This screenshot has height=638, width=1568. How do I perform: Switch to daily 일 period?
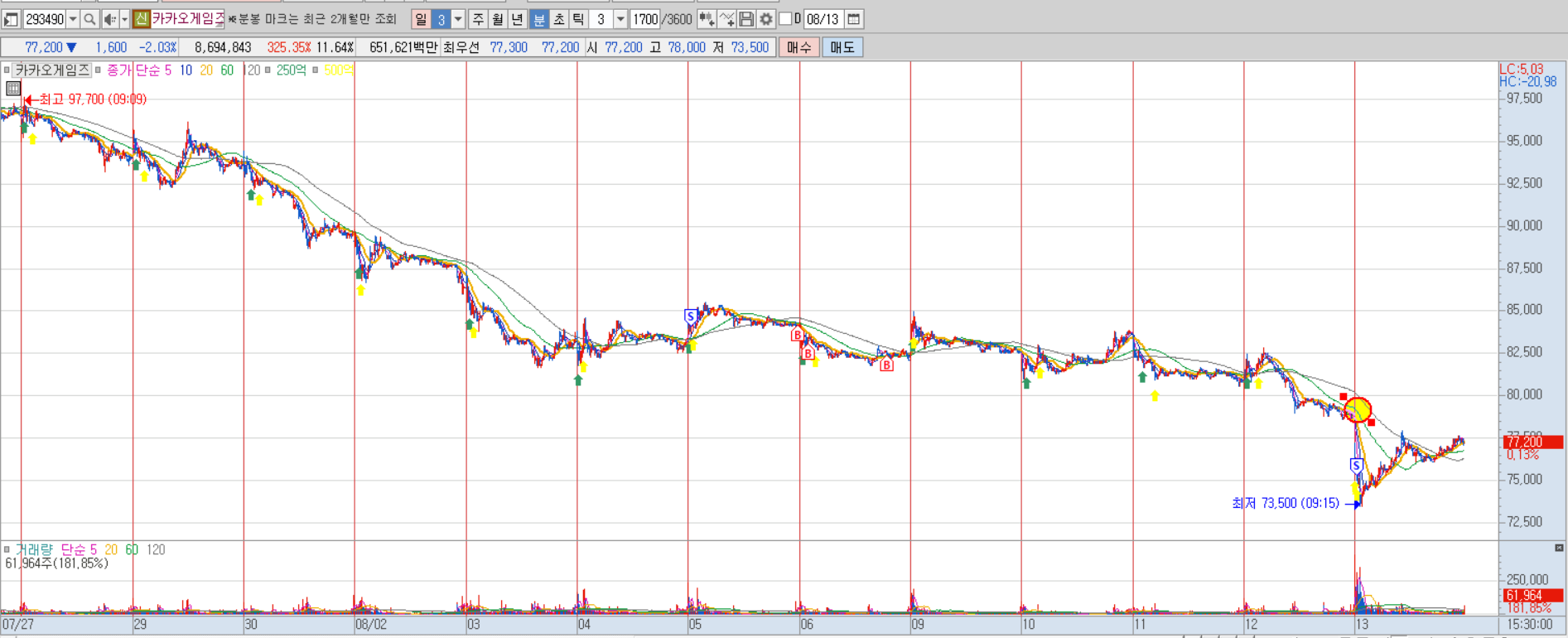[421, 19]
